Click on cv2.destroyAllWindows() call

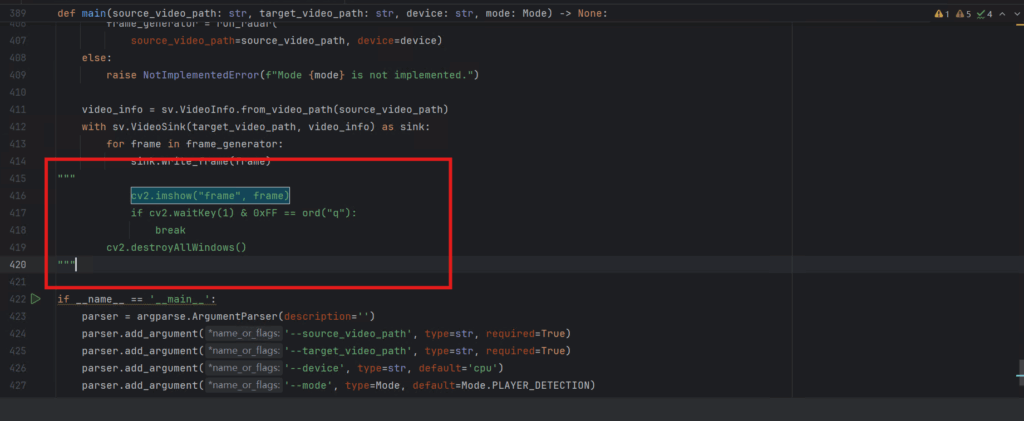coord(175,247)
